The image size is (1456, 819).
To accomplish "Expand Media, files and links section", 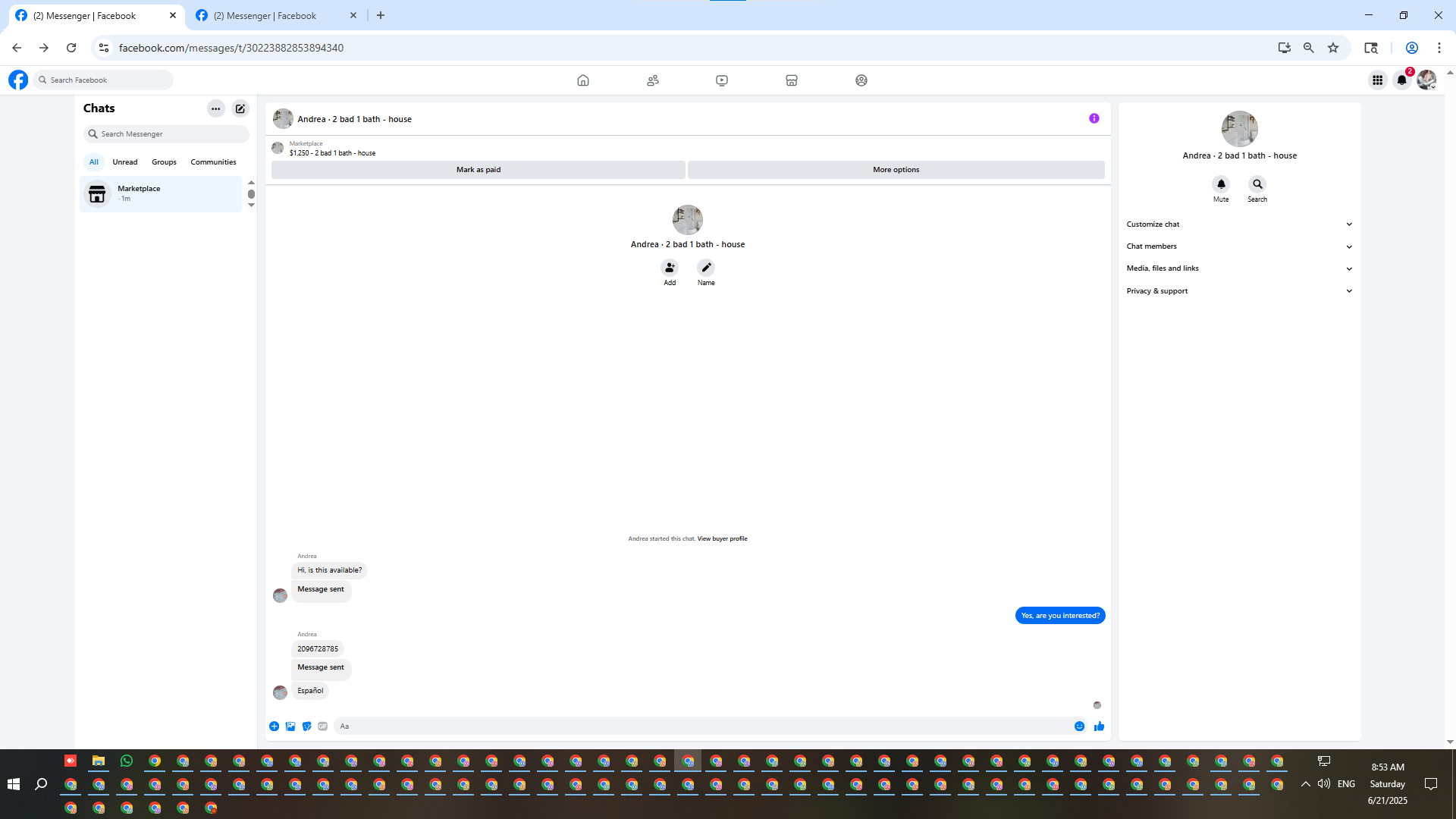I will click(1239, 268).
